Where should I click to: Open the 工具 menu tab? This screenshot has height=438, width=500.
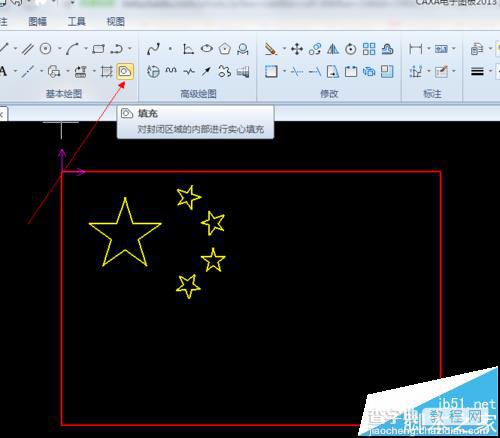point(77,22)
